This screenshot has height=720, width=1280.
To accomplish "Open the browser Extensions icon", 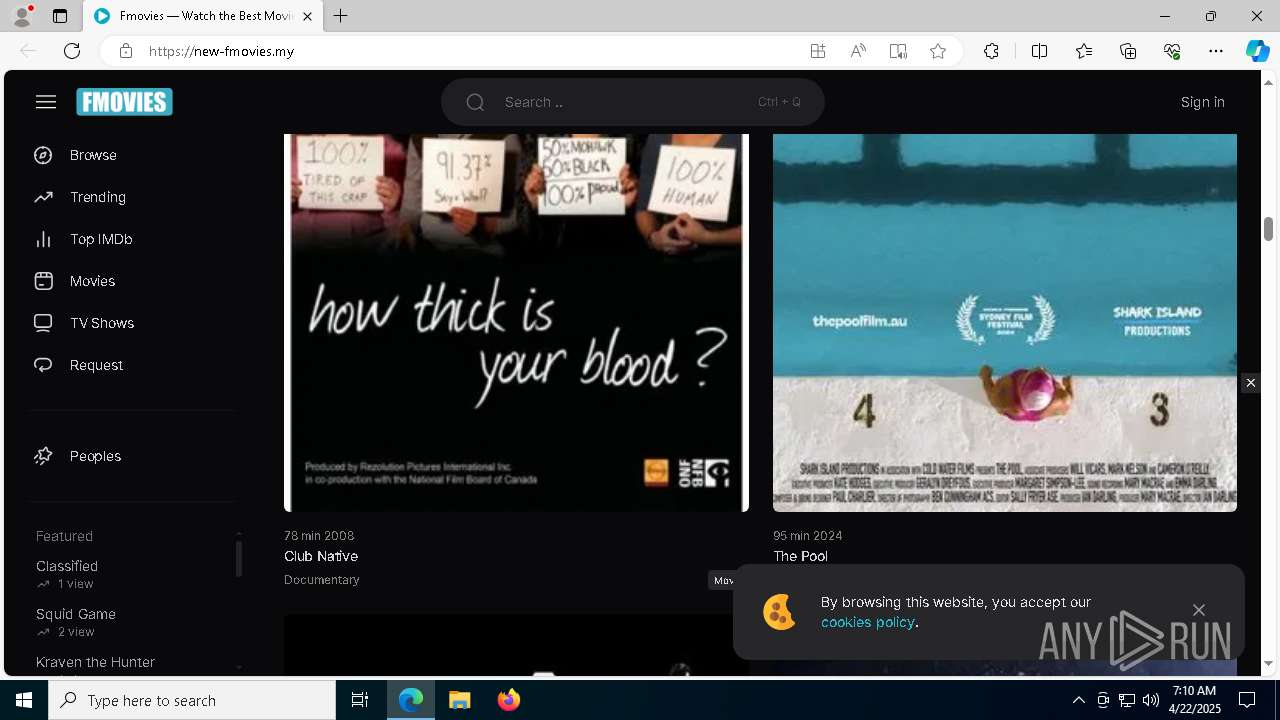I will click(x=991, y=51).
